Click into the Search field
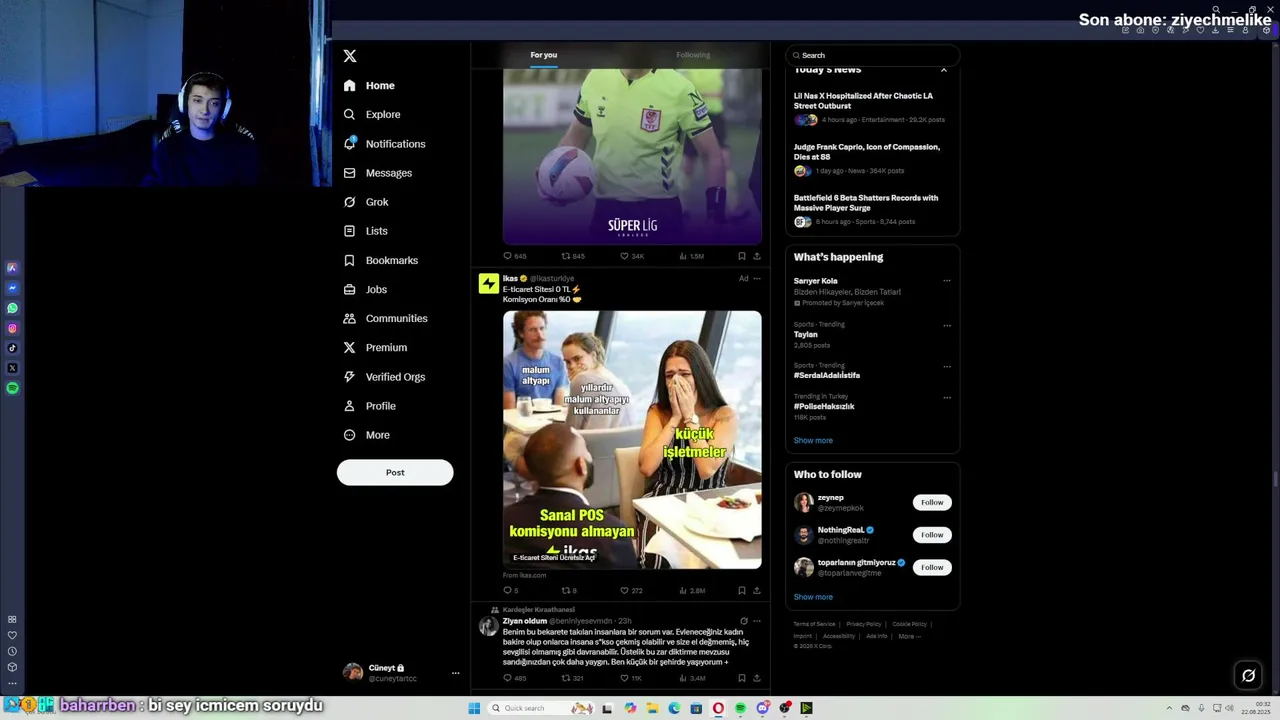 [x=873, y=55]
